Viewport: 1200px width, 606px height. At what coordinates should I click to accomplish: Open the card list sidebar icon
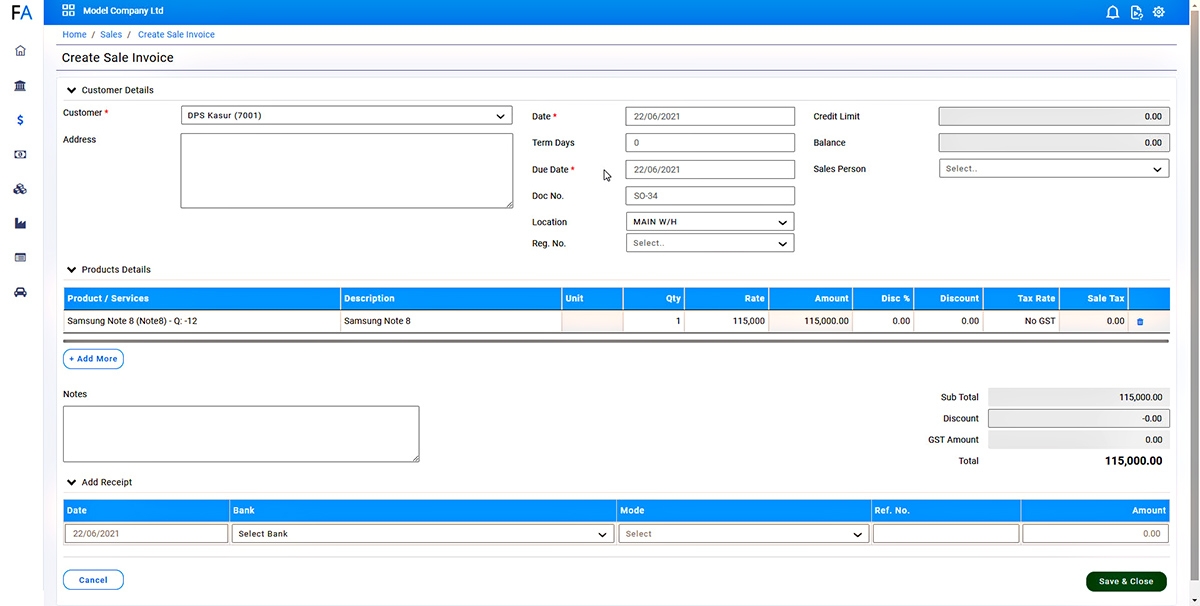click(21, 258)
